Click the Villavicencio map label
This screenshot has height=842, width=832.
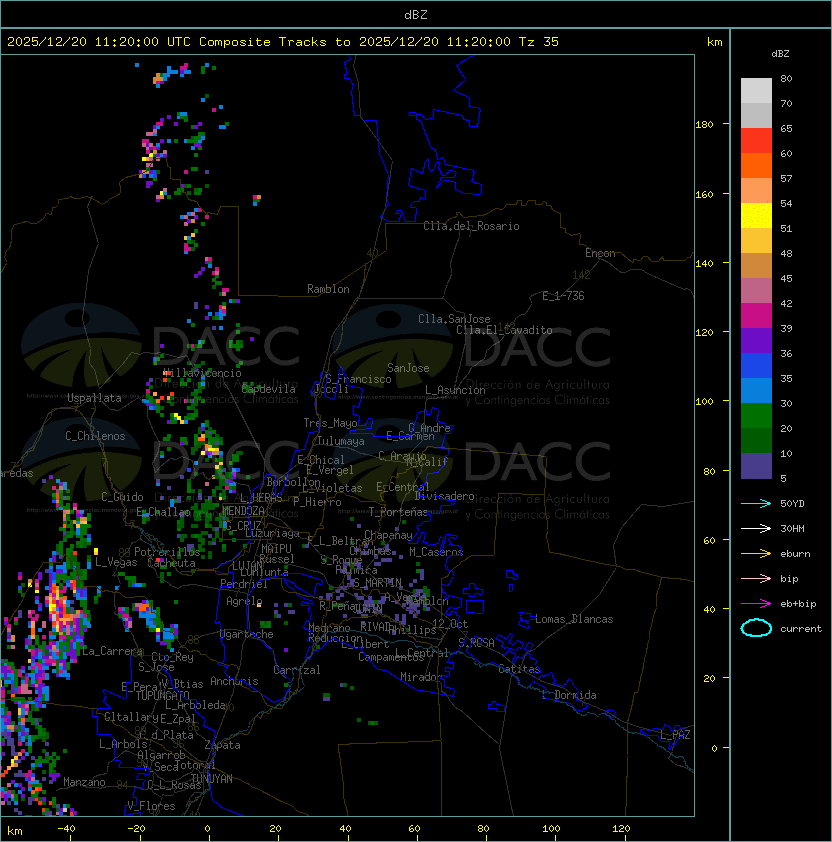point(202,373)
